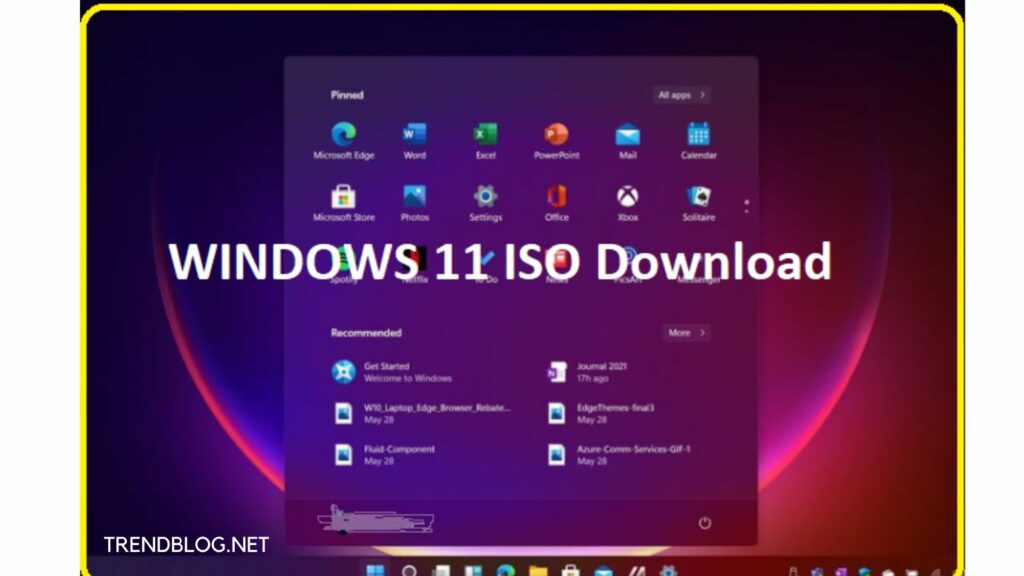Expand the Recommended section with More
Viewport: 1024px width, 576px height.
pos(684,333)
